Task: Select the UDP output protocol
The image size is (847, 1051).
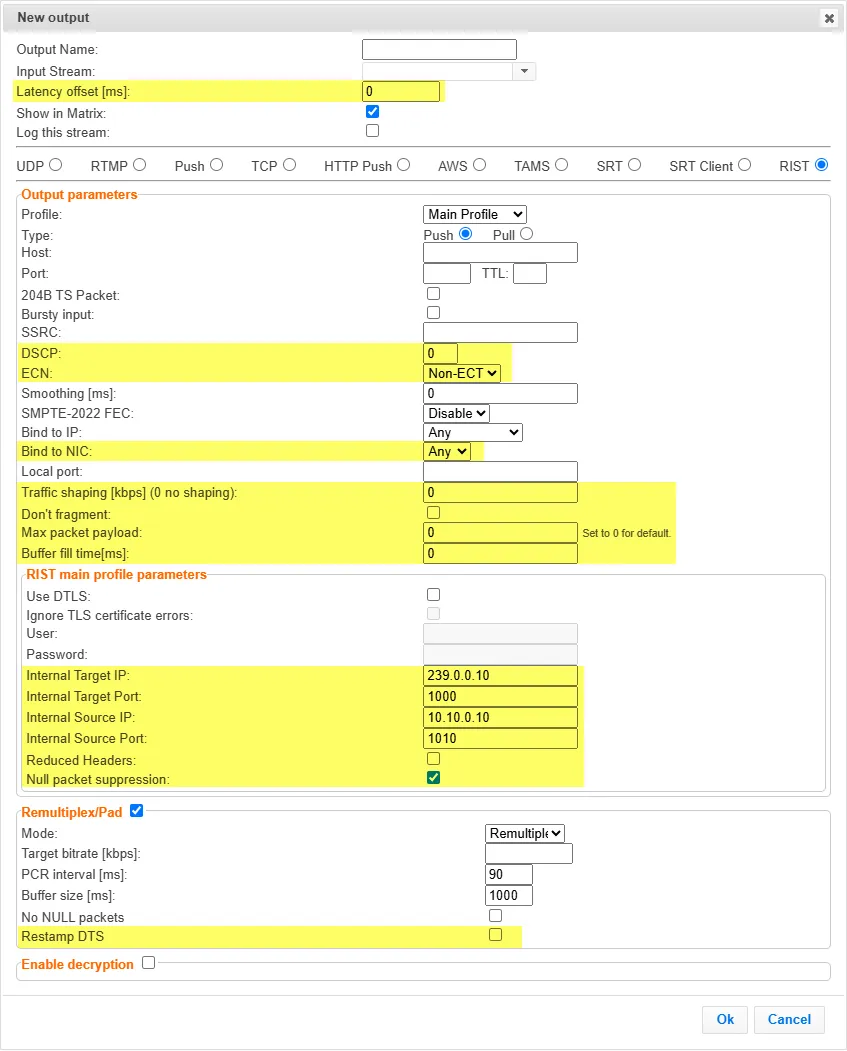Action: pyautogui.click(x=56, y=165)
